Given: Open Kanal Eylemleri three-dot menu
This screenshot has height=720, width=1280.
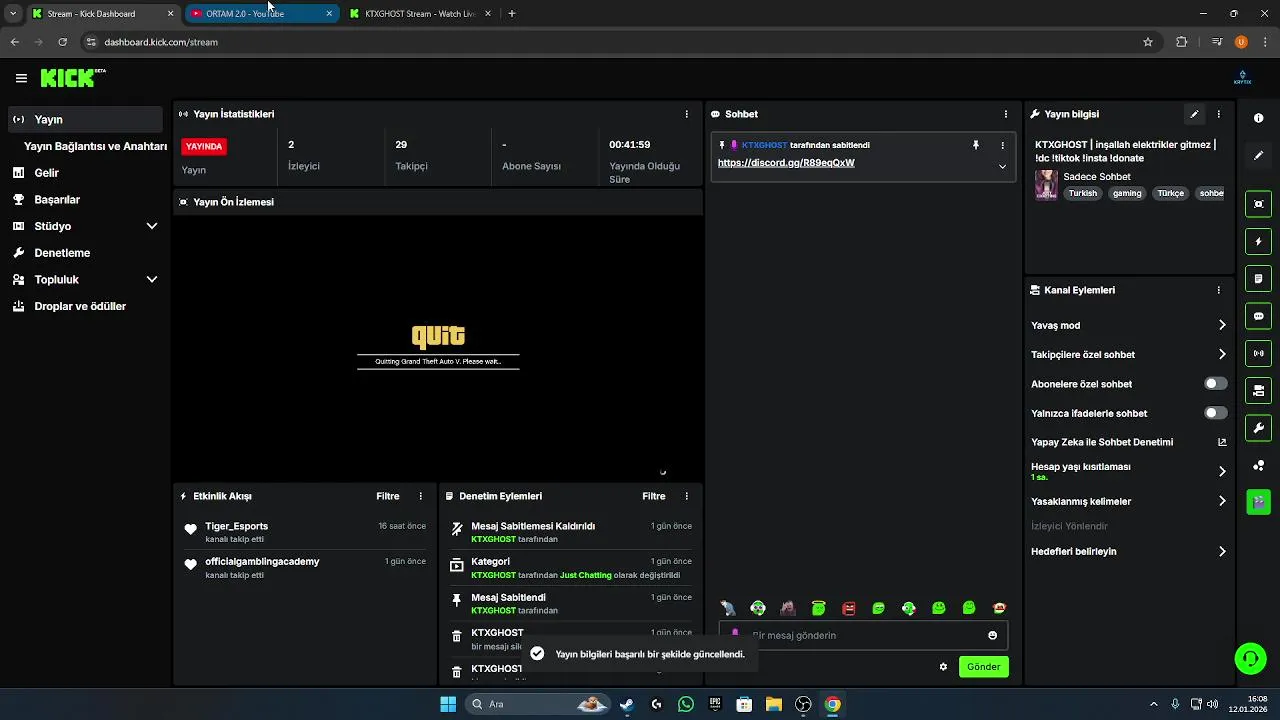Looking at the screenshot, I should (x=1219, y=290).
